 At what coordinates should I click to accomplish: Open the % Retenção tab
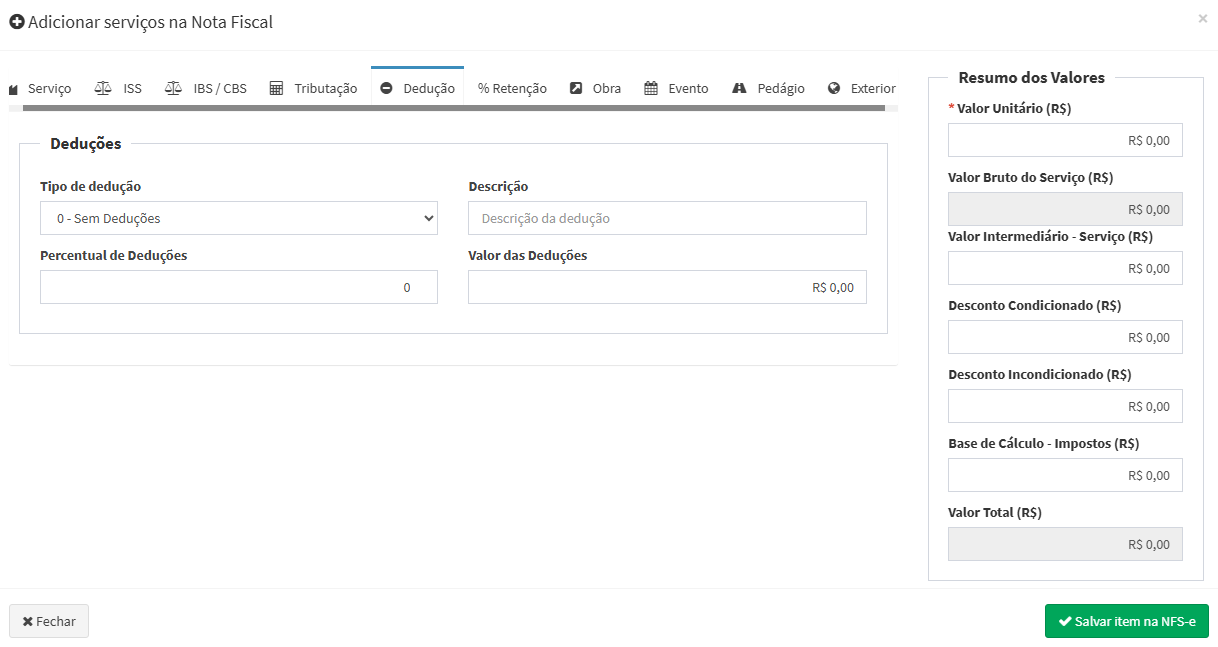click(x=512, y=88)
